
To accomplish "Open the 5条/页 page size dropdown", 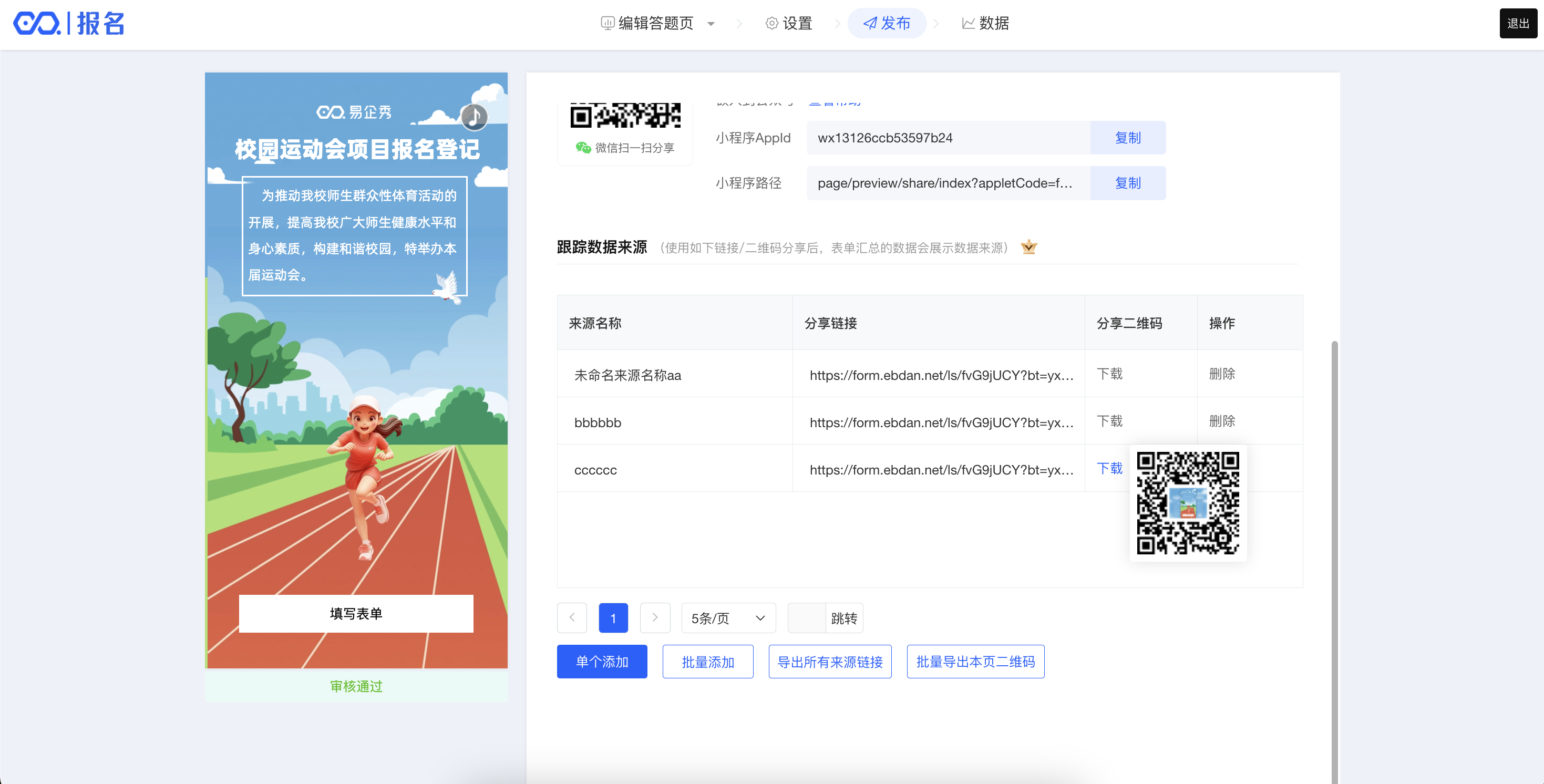I will (728, 618).
